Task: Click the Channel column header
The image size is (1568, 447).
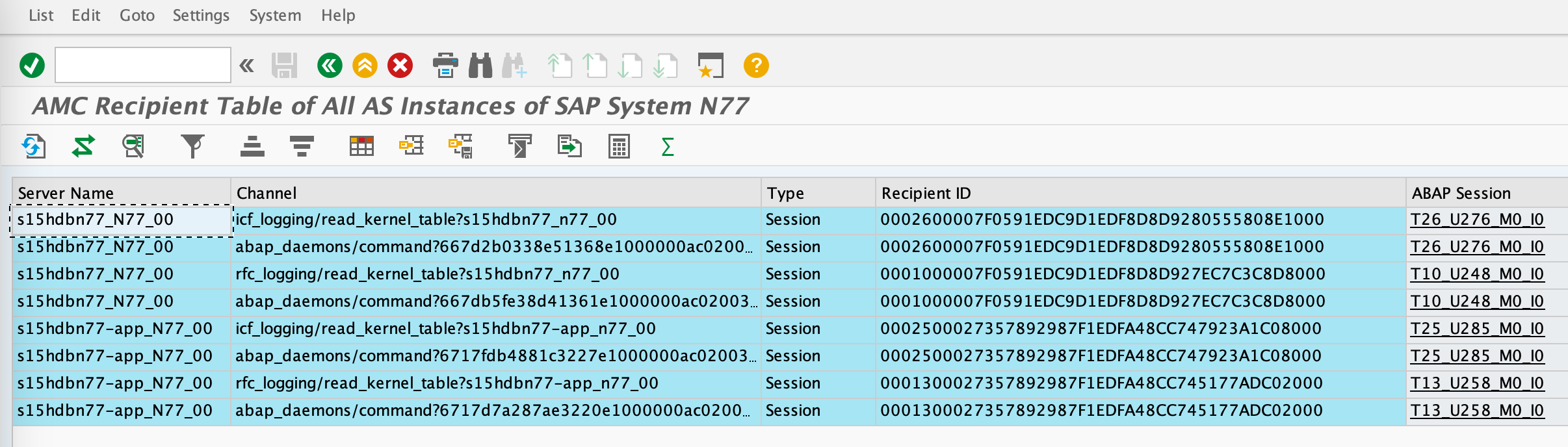Action: [267, 193]
